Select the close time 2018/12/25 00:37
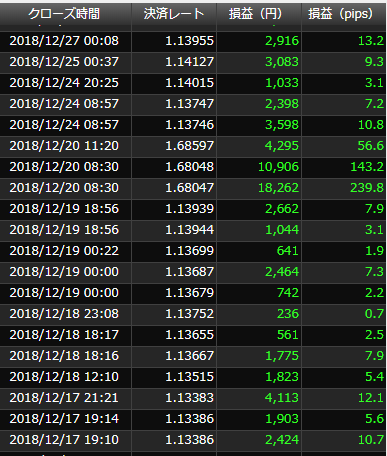Screen dimensions: 387x456 coord(64,62)
